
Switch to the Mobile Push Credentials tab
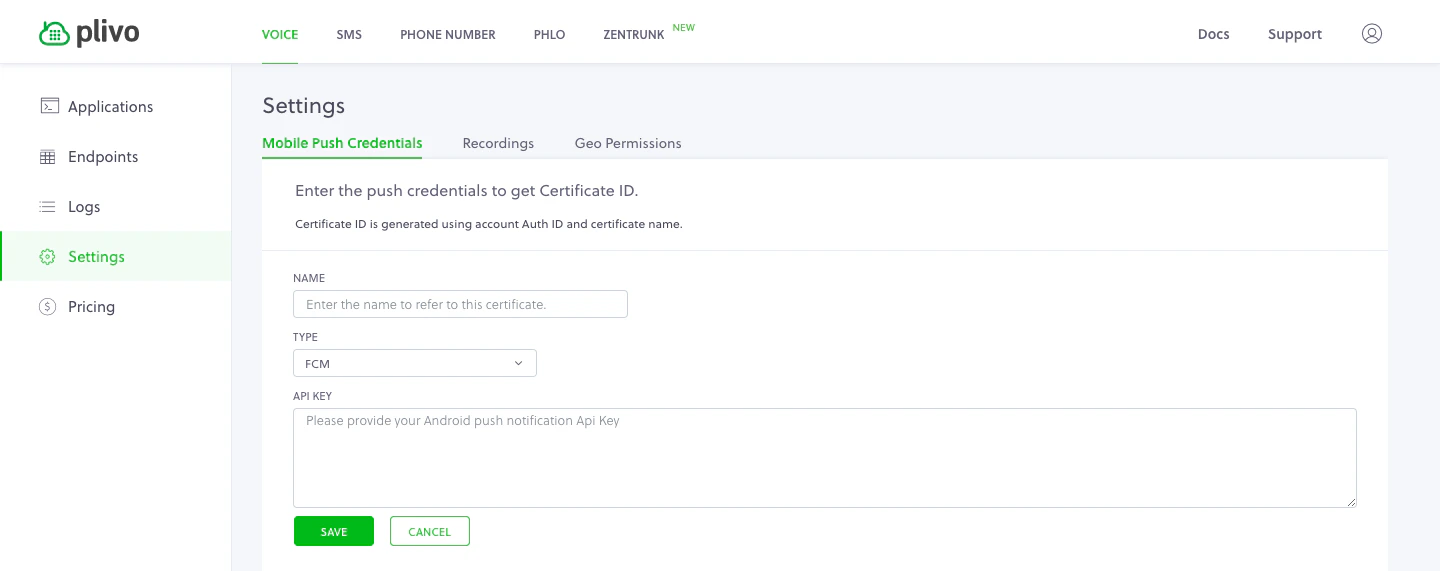342,143
